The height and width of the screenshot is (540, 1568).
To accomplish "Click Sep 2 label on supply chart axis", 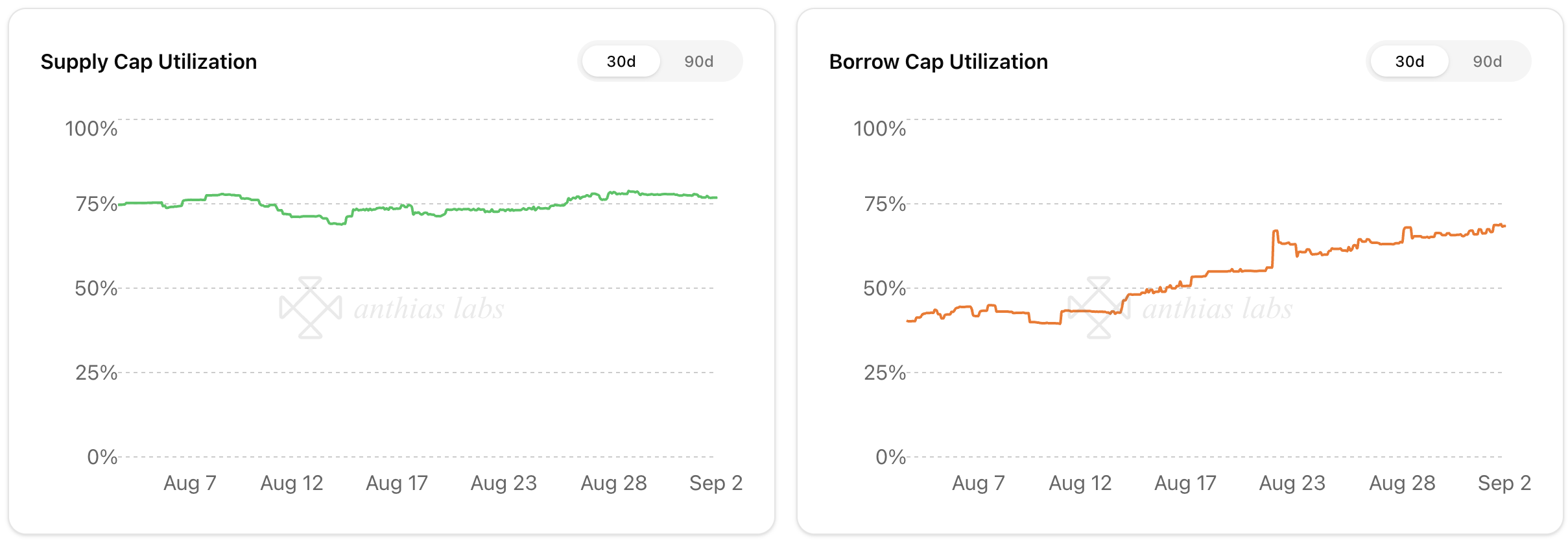I will (x=716, y=483).
